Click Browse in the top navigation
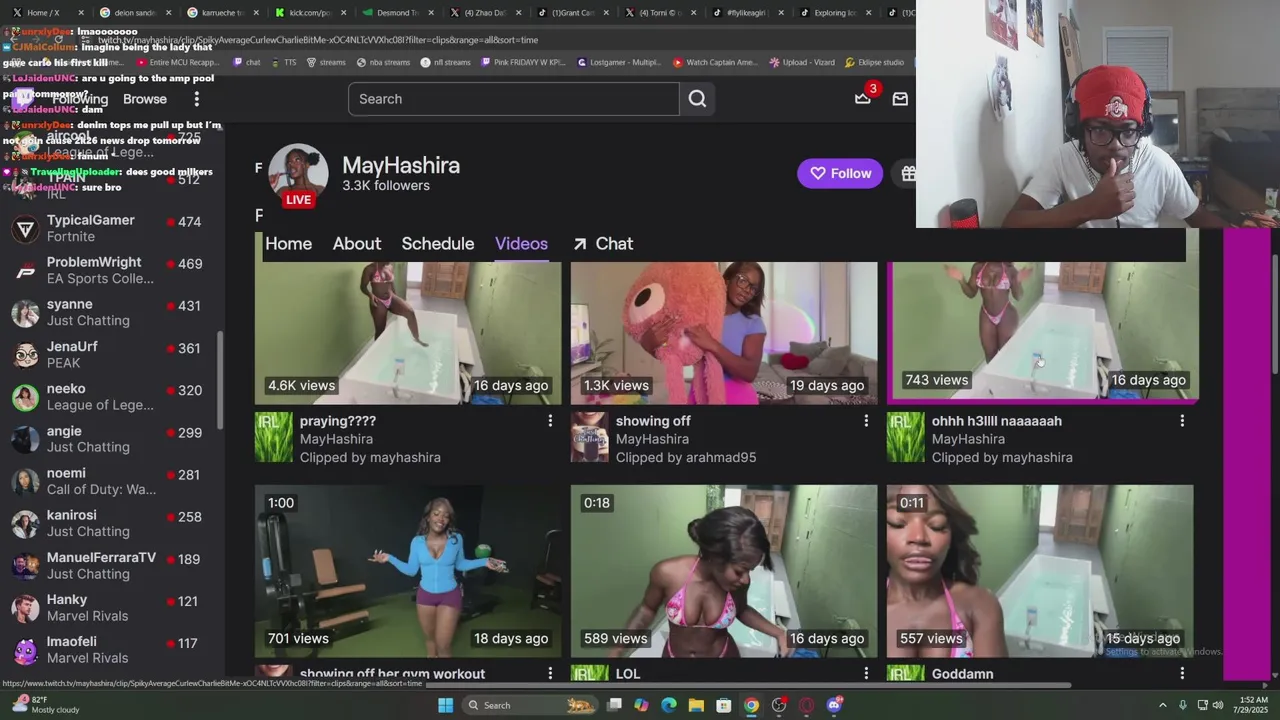The width and height of the screenshot is (1280, 720). click(145, 99)
